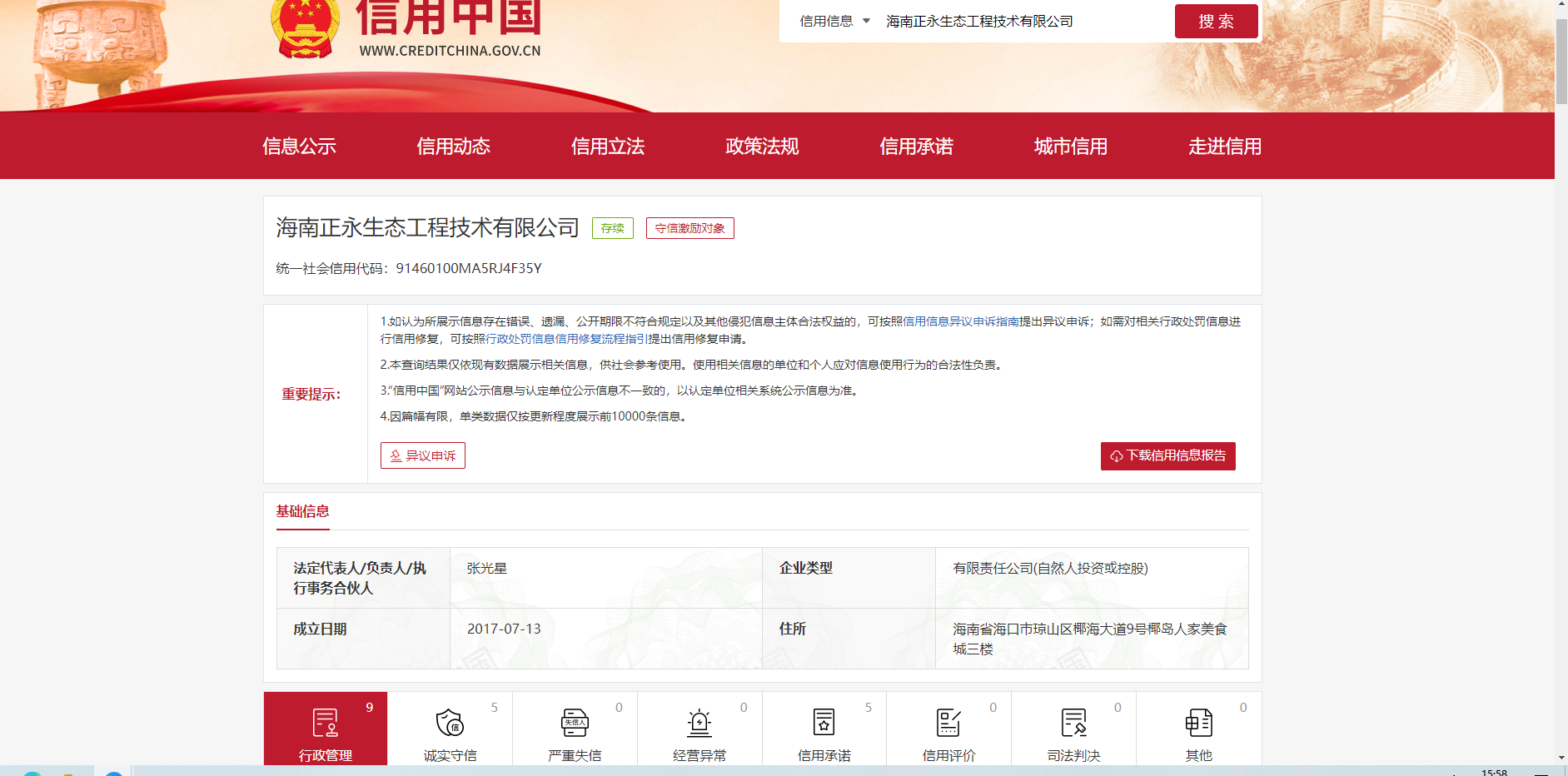Switch to the 基础信息 tab

coord(302,511)
